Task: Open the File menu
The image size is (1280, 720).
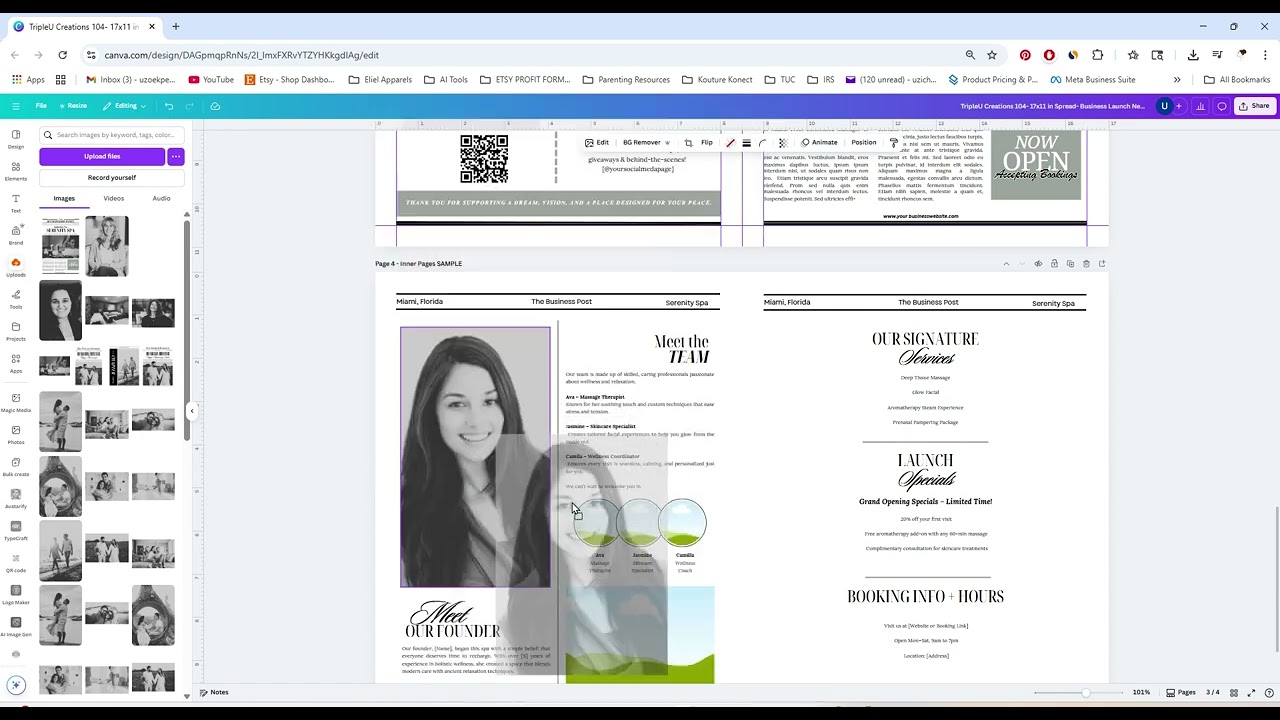Action: pyautogui.click(x=41, y=106)
